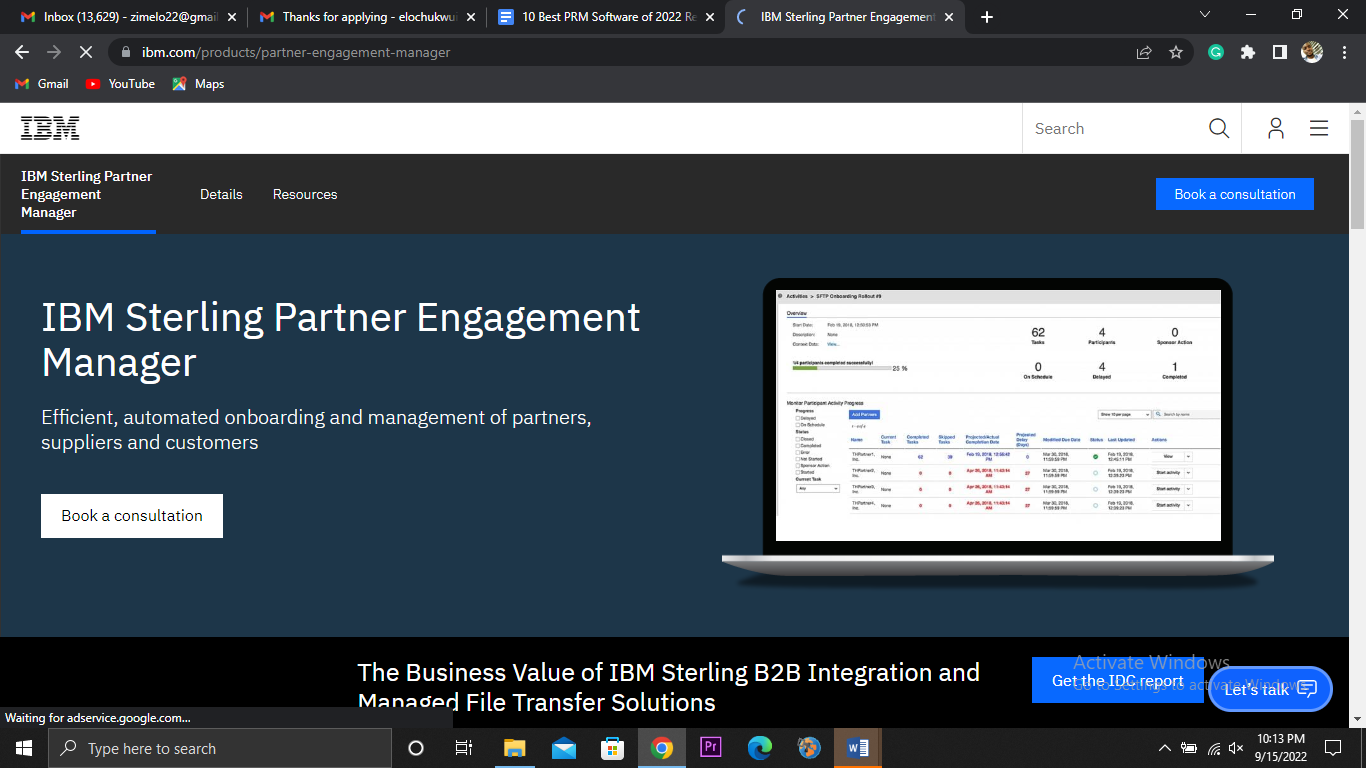The width and height of the screenshot is (1366, 768).
Task: Close the Gmail Inbox tab
Action: (x=232, y=17)
